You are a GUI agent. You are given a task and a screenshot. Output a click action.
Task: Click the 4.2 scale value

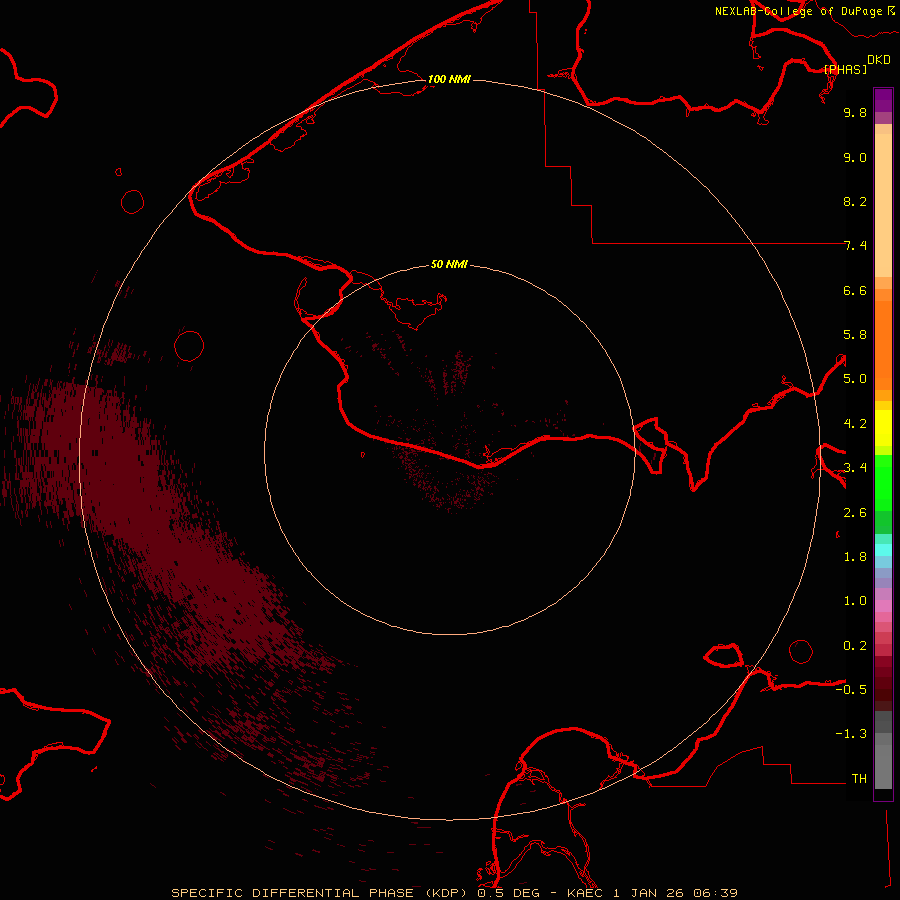pos(855,424)
